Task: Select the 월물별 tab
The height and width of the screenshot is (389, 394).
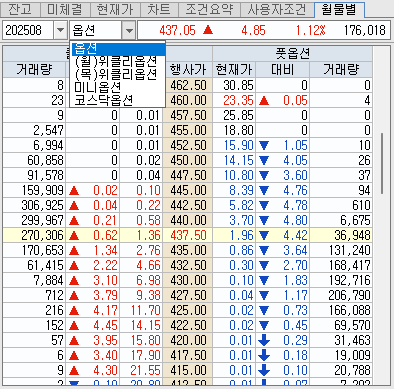Action: [x=339, y=9]
